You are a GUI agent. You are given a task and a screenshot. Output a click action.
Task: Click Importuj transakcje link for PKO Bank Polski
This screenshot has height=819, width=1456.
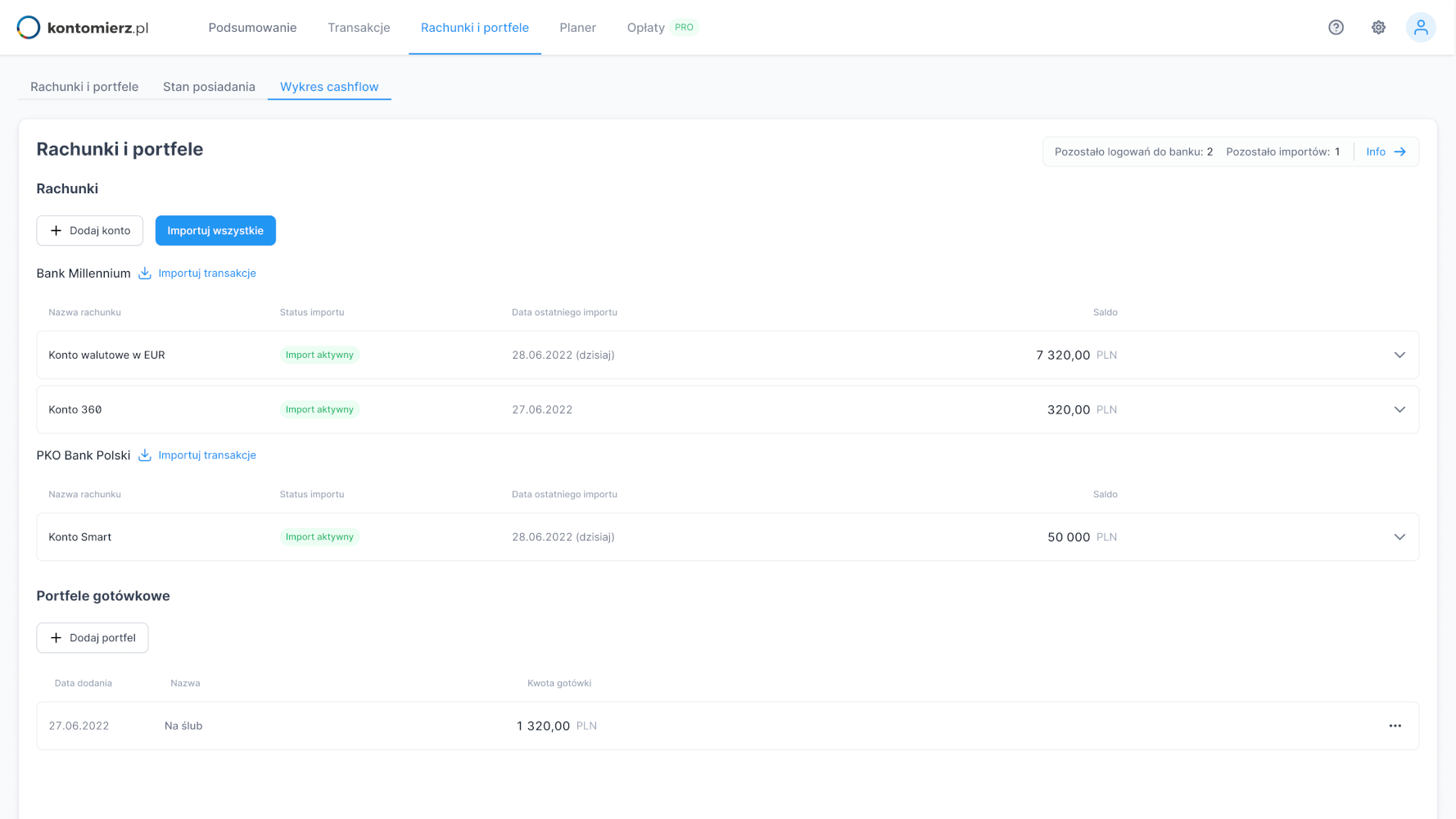pyautogui.click(x=207, y=455)
